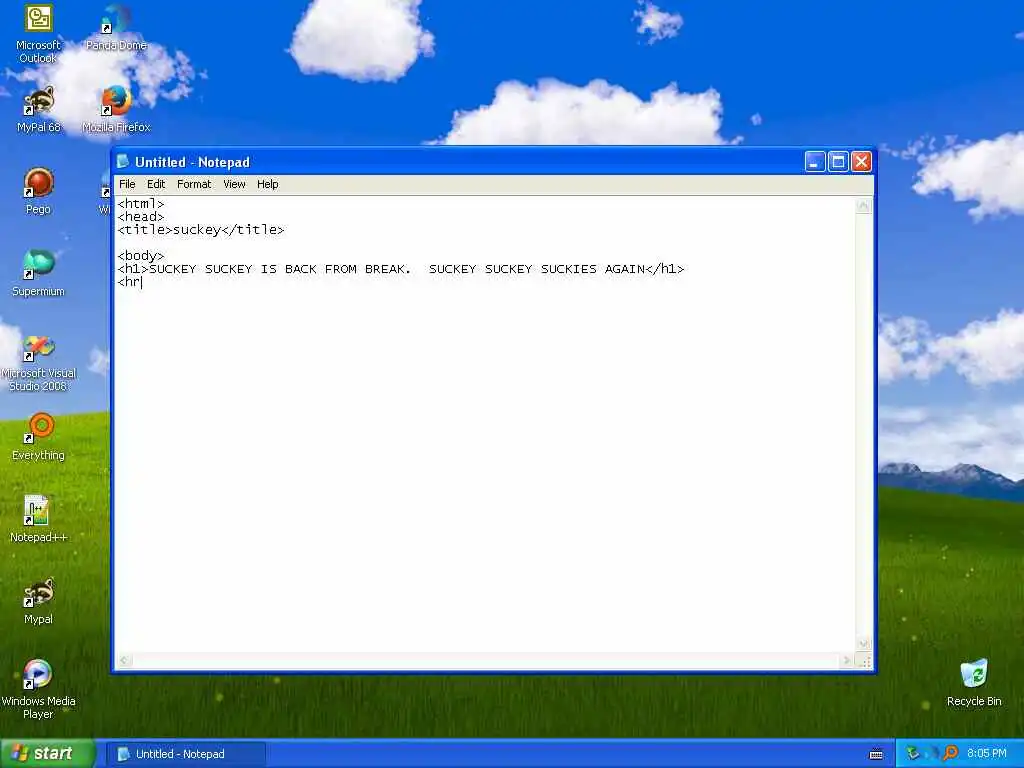Maximize the Notepad window
This screenshot has width=1024, height=768.
coord(838,161)
